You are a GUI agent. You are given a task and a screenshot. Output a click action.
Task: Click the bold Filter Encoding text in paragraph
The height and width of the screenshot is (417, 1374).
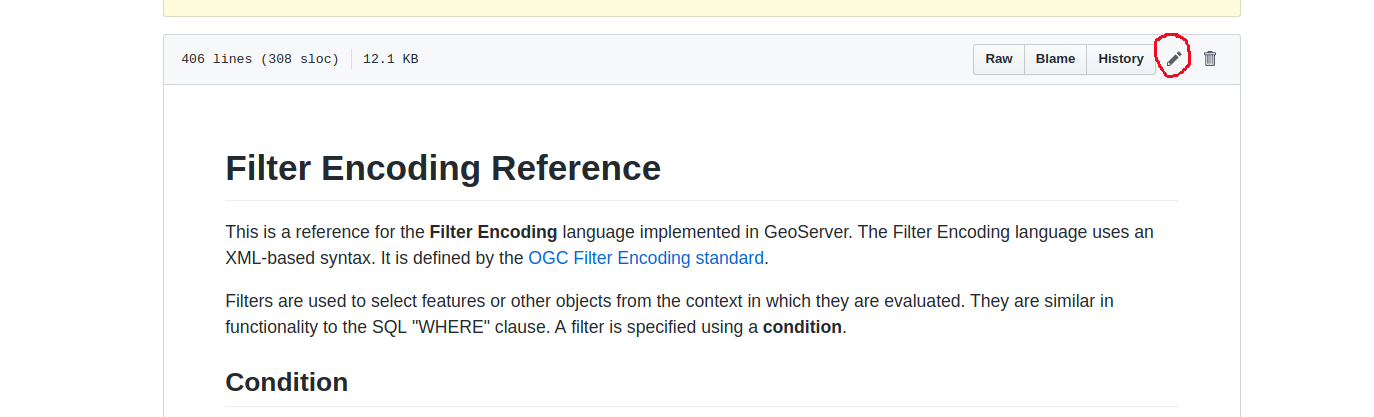coord(493,232)
